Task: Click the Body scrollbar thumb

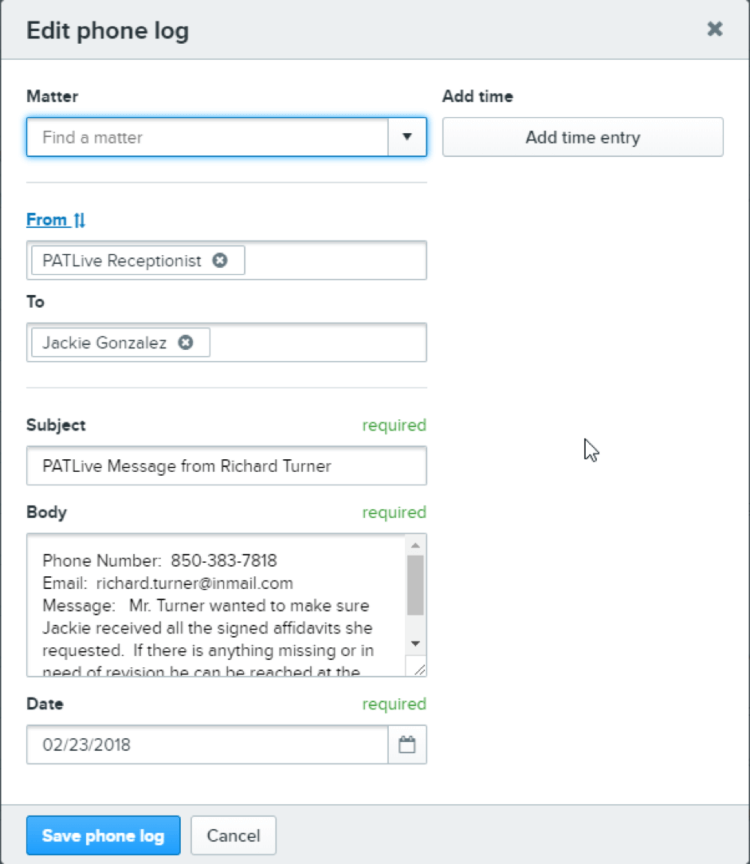Action: click(415, 584)
